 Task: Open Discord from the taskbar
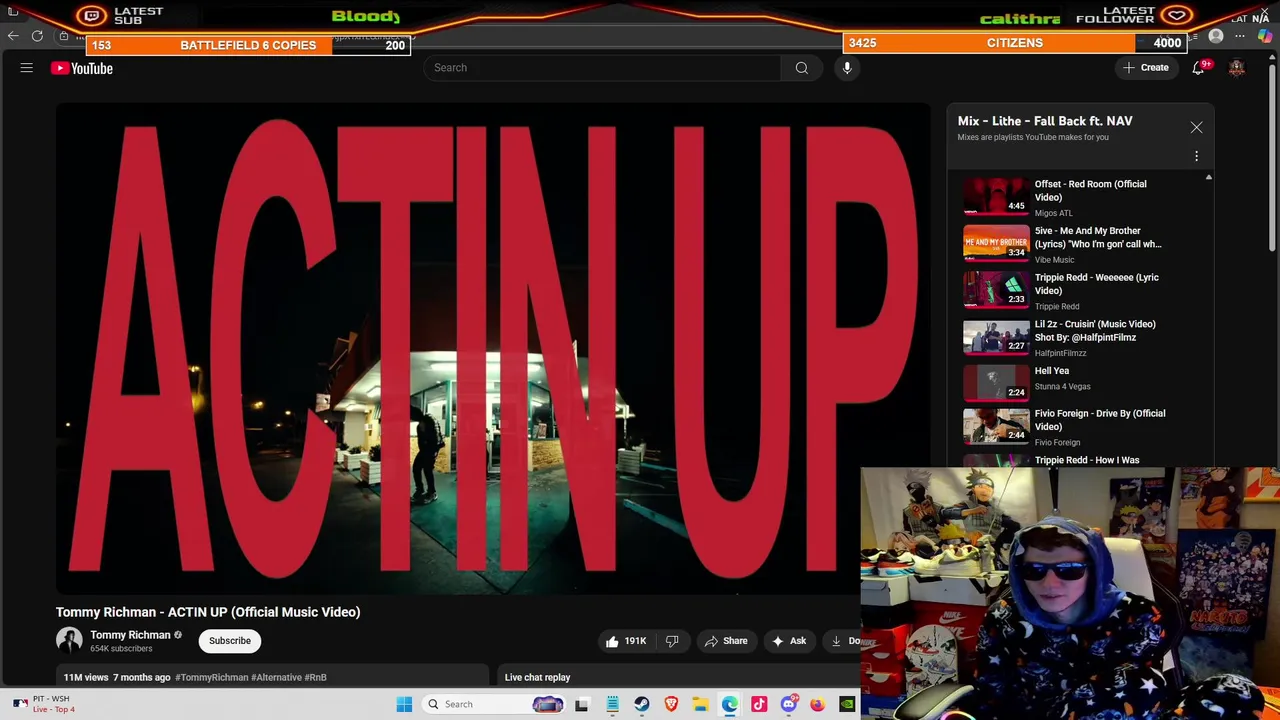(x=788, y=704)
